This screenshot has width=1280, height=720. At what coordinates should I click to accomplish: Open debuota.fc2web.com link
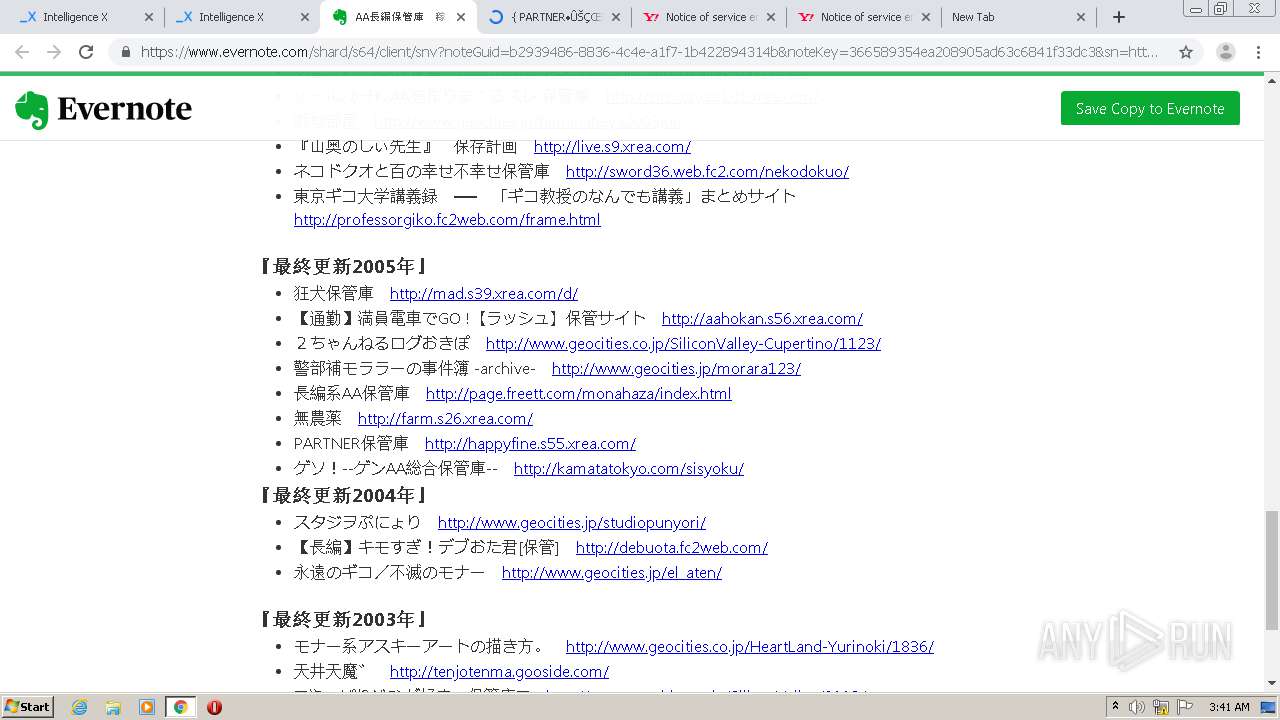pos(672,548)
